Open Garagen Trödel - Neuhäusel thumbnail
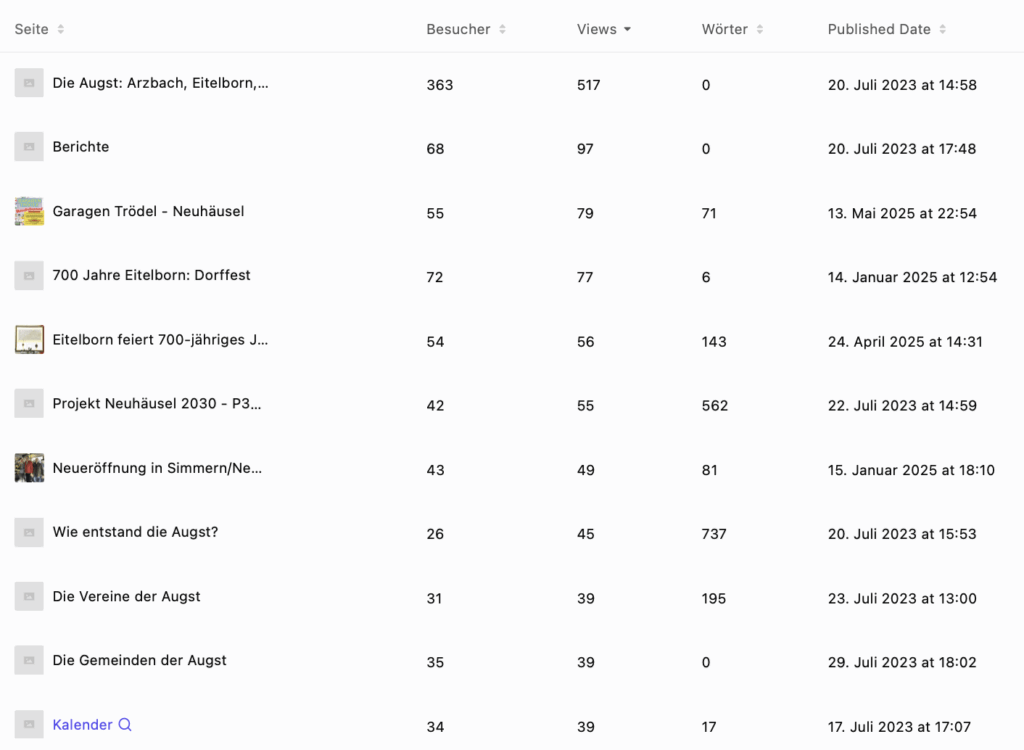The height and width of the screenshot is (750, 1024). point(29,211)
